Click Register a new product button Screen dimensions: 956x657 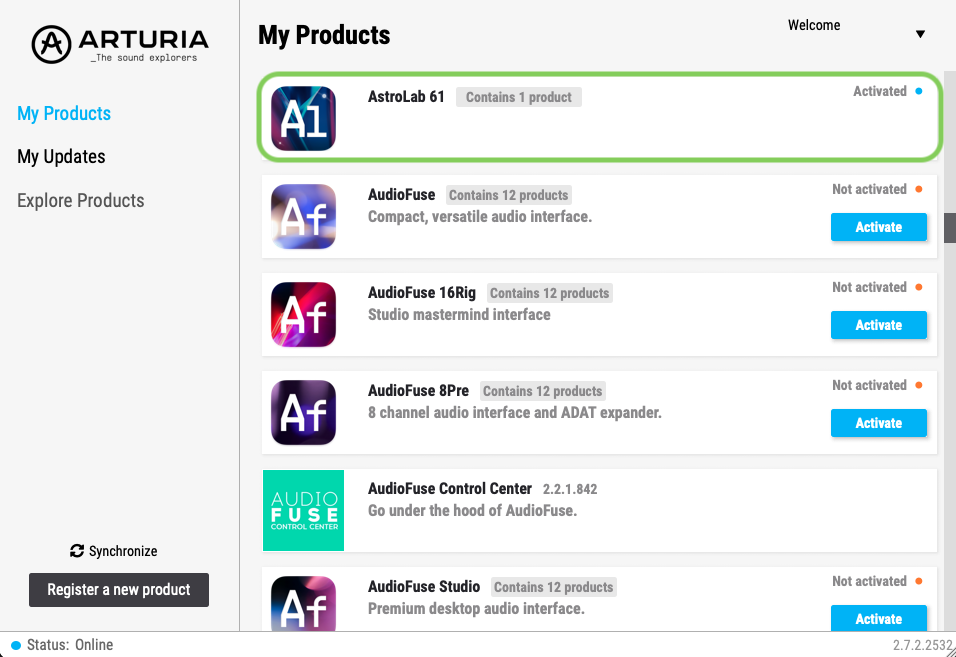pos(119,590)
